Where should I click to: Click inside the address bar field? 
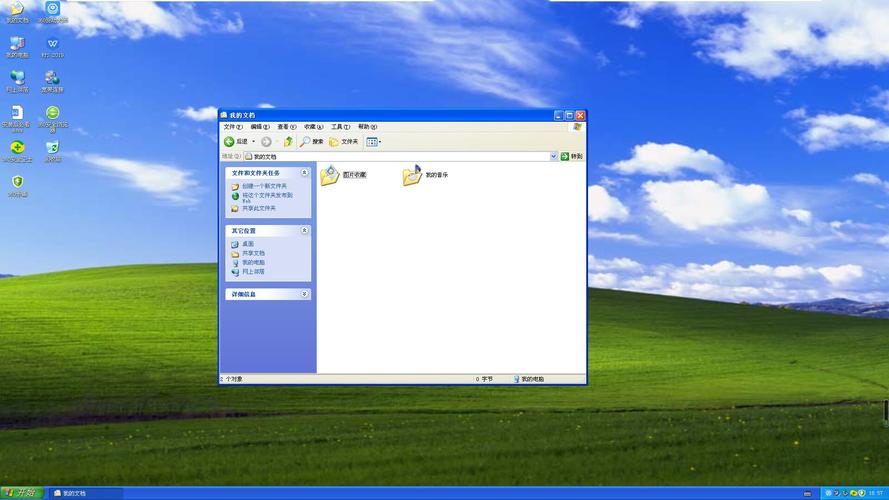pos(397,156)
